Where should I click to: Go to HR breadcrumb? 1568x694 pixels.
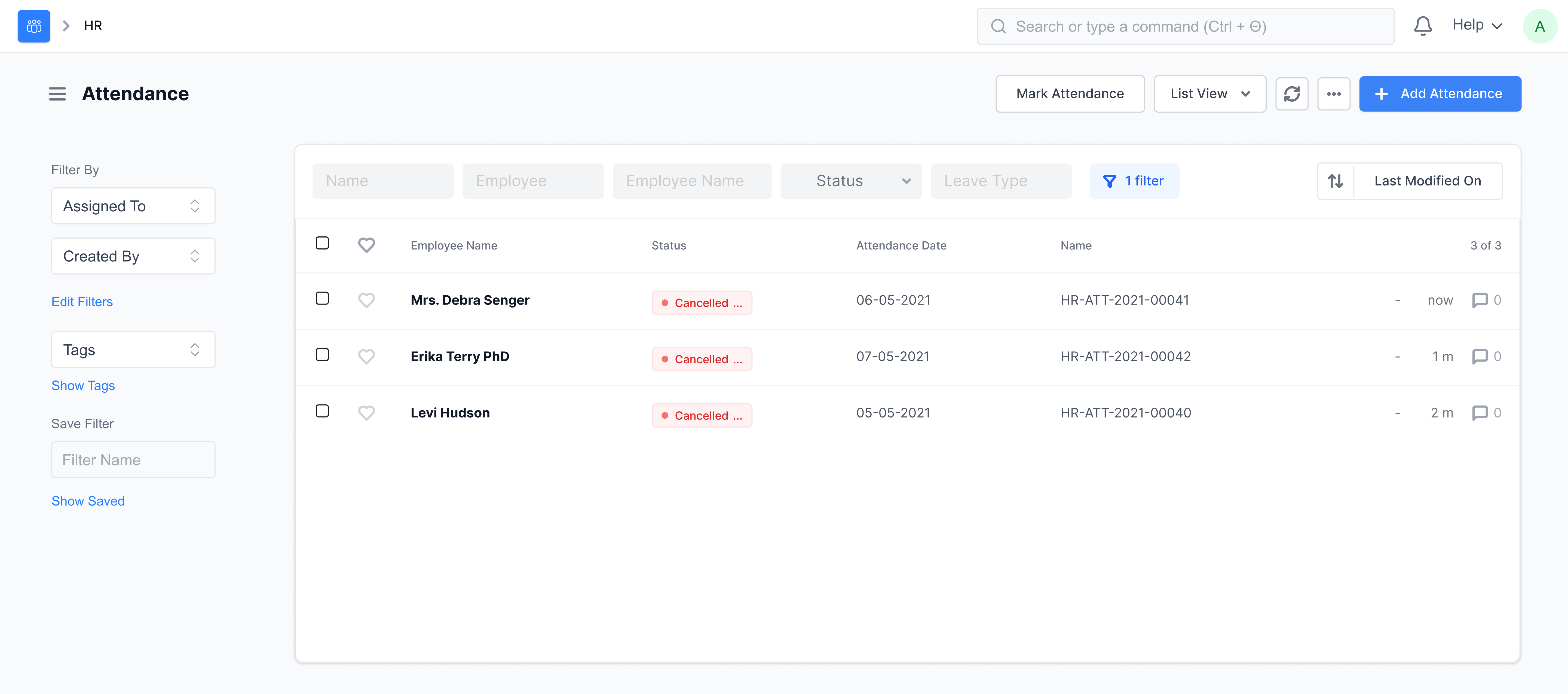93,26
